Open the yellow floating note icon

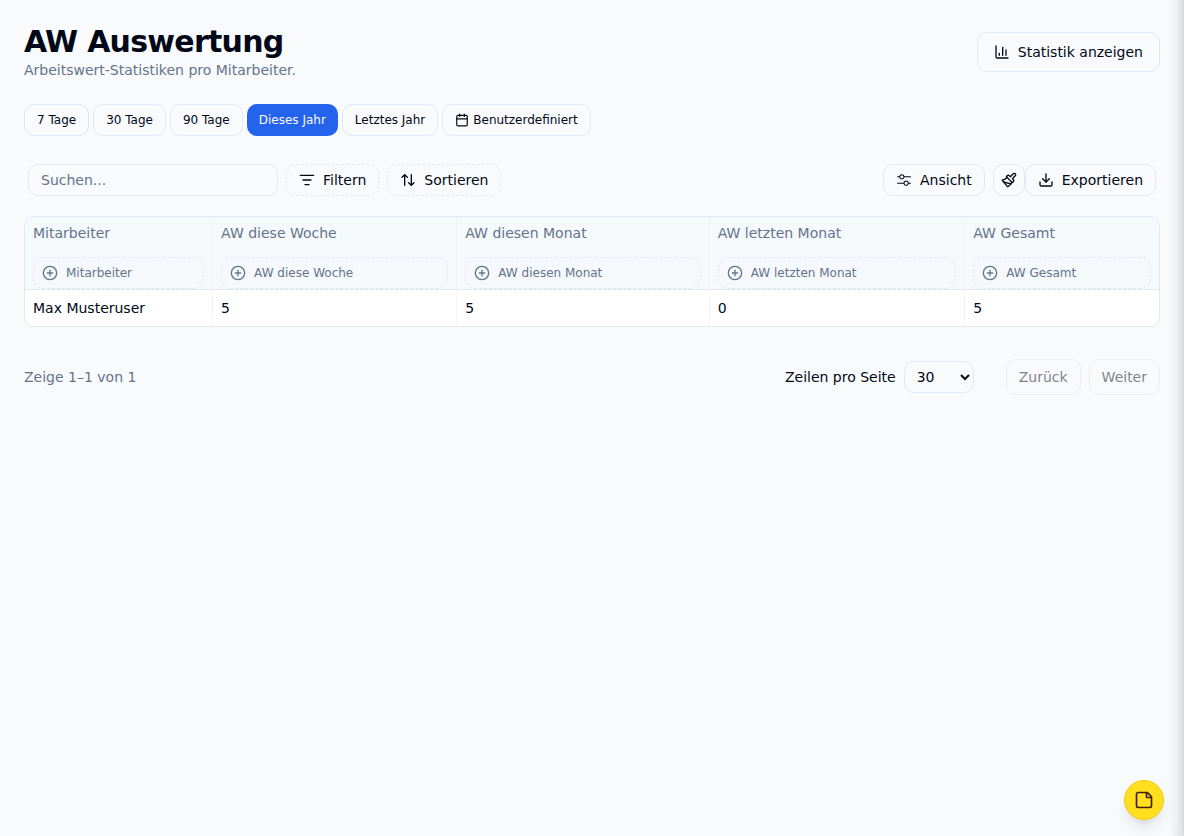(1143, 800)
